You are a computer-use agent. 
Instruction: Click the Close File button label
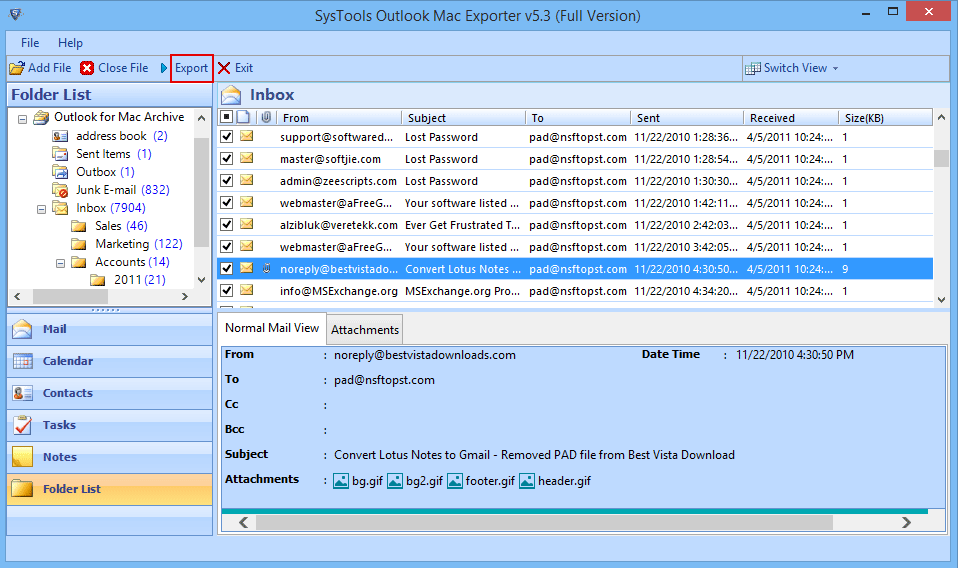[x=123, y=68]
